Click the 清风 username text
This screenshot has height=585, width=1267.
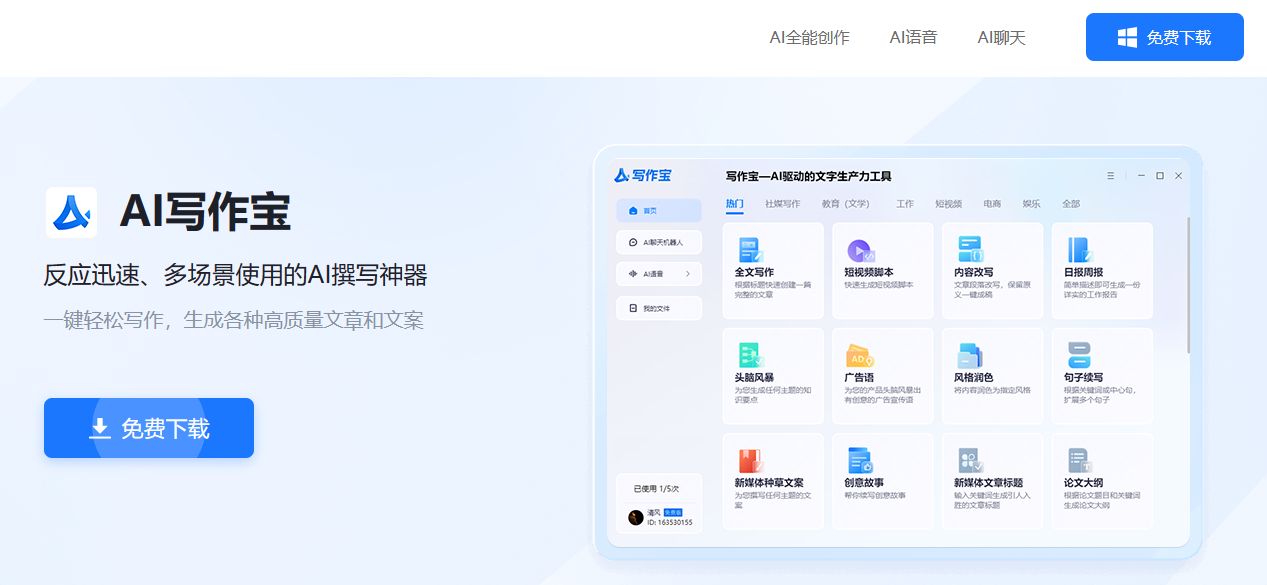pyautogui.click(x=653, y=512)
